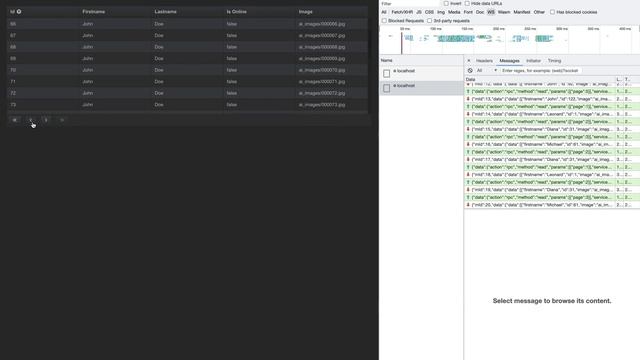Viewport: 640px width, 360px height.
Task: Switch to the Headers tab
Action: (x=484, y=61)
